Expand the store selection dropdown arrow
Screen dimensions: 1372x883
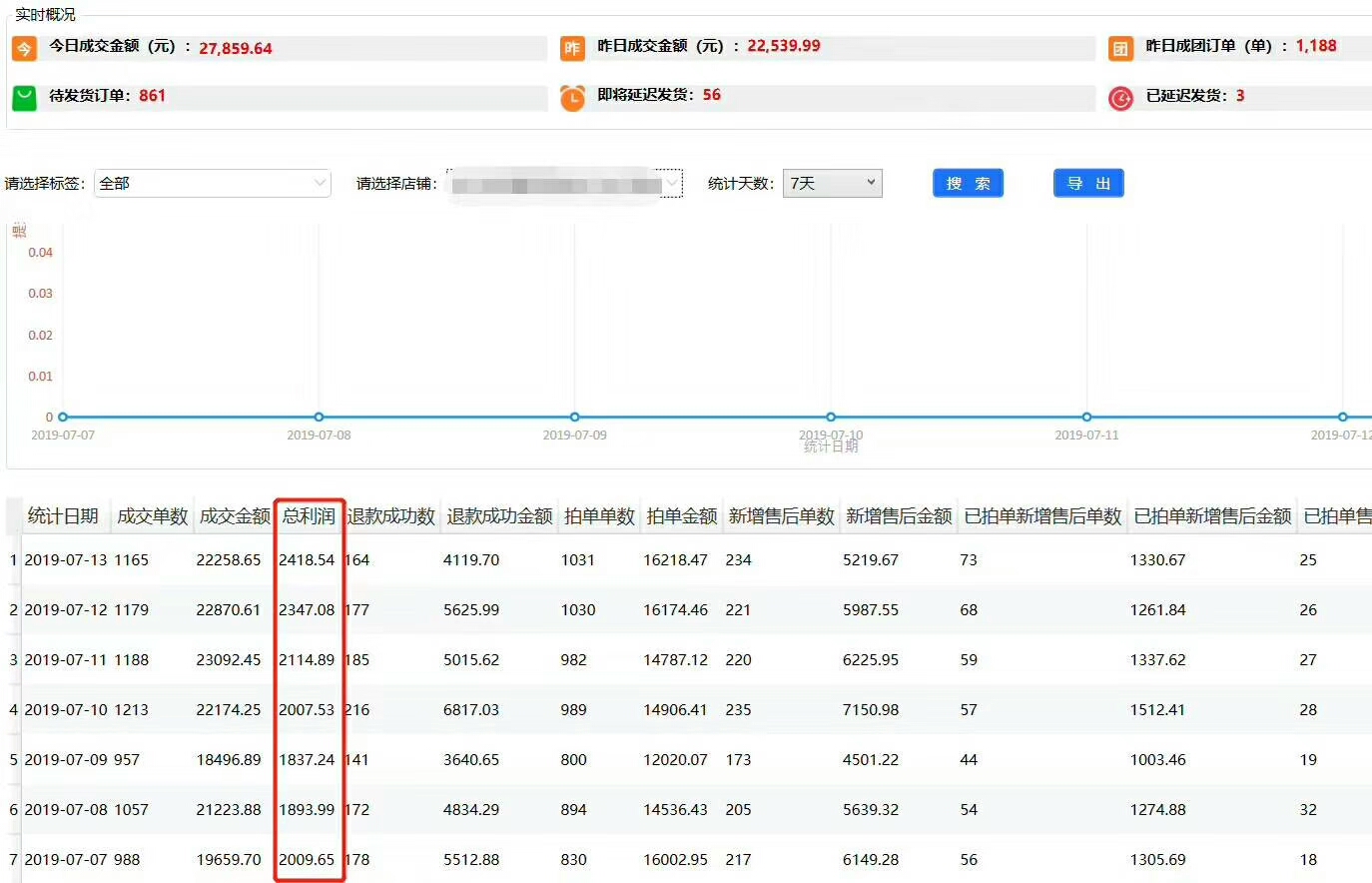[670, 184]
